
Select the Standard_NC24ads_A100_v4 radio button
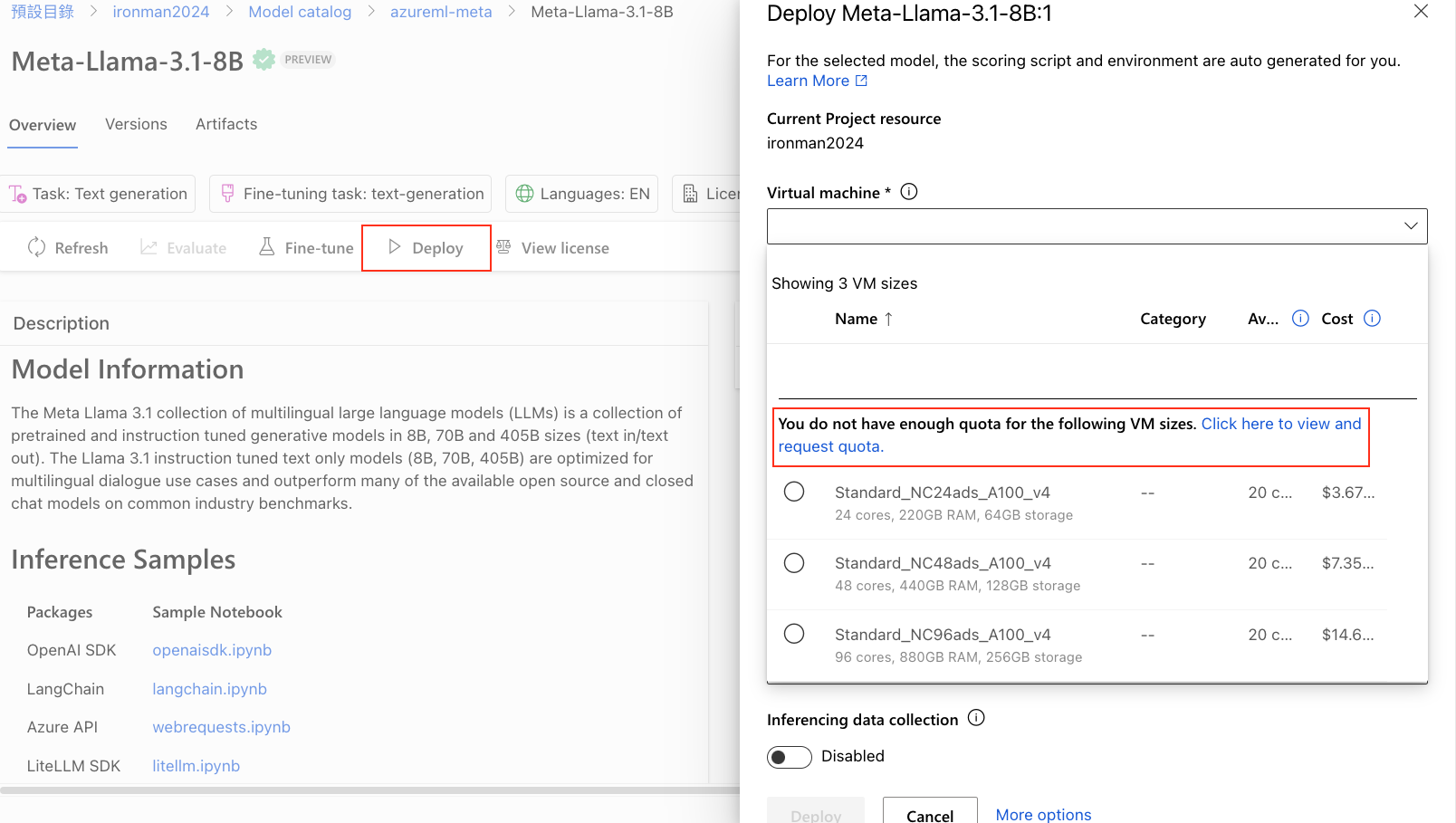pos(794,492)
